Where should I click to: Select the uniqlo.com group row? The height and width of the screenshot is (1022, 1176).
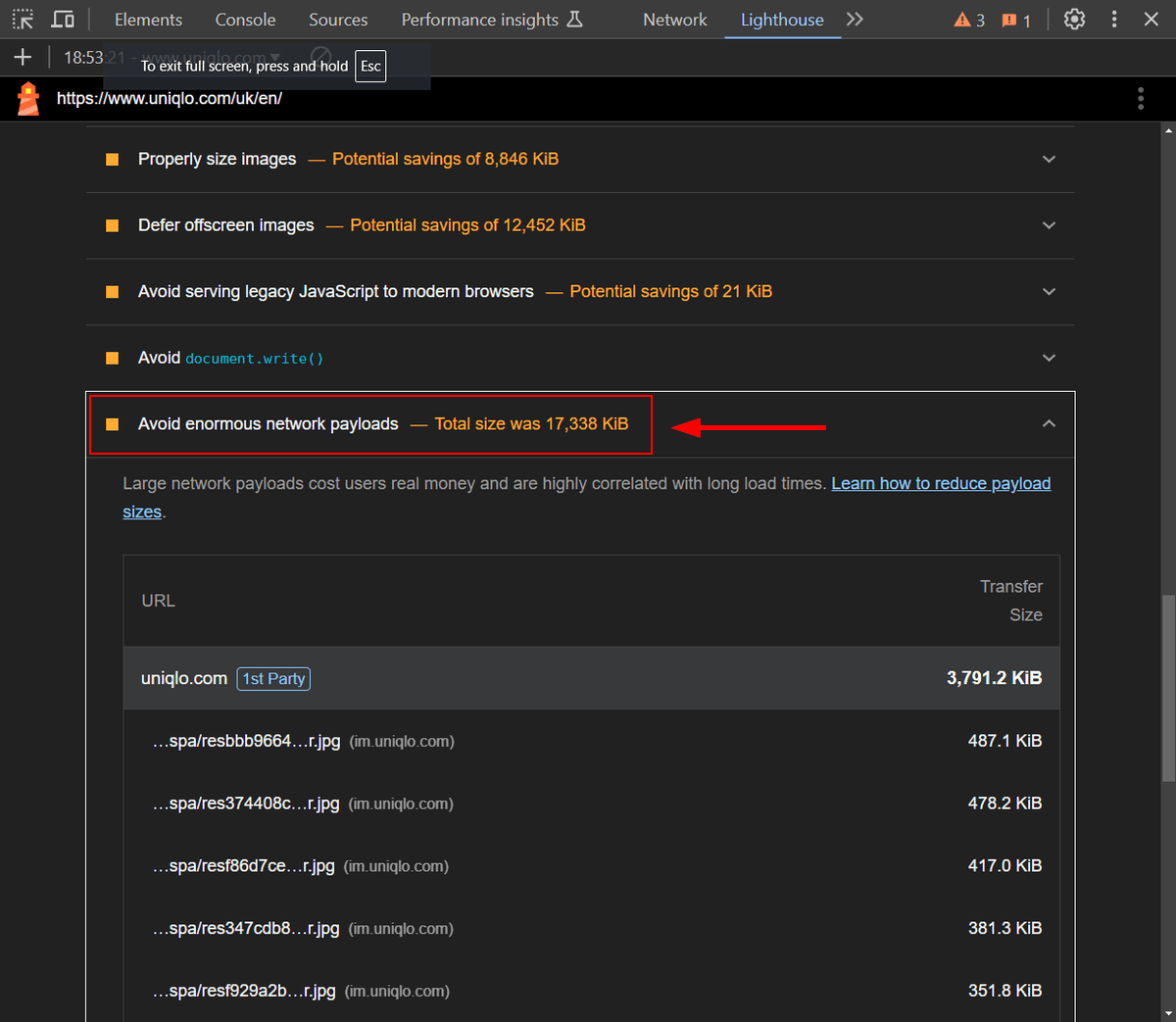click(x=591, y=678)
